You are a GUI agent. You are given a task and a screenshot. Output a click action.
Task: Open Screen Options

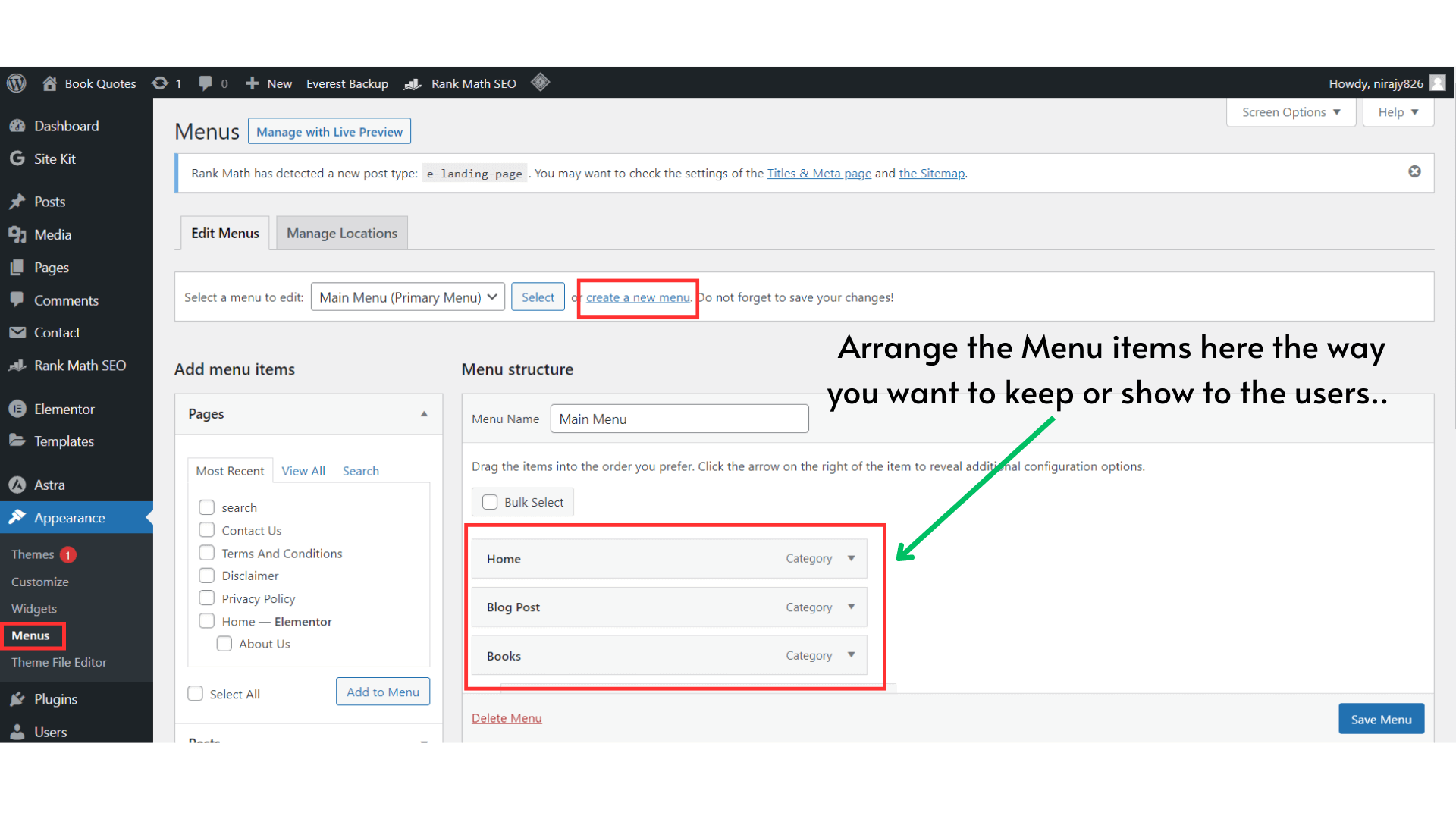1290,111
